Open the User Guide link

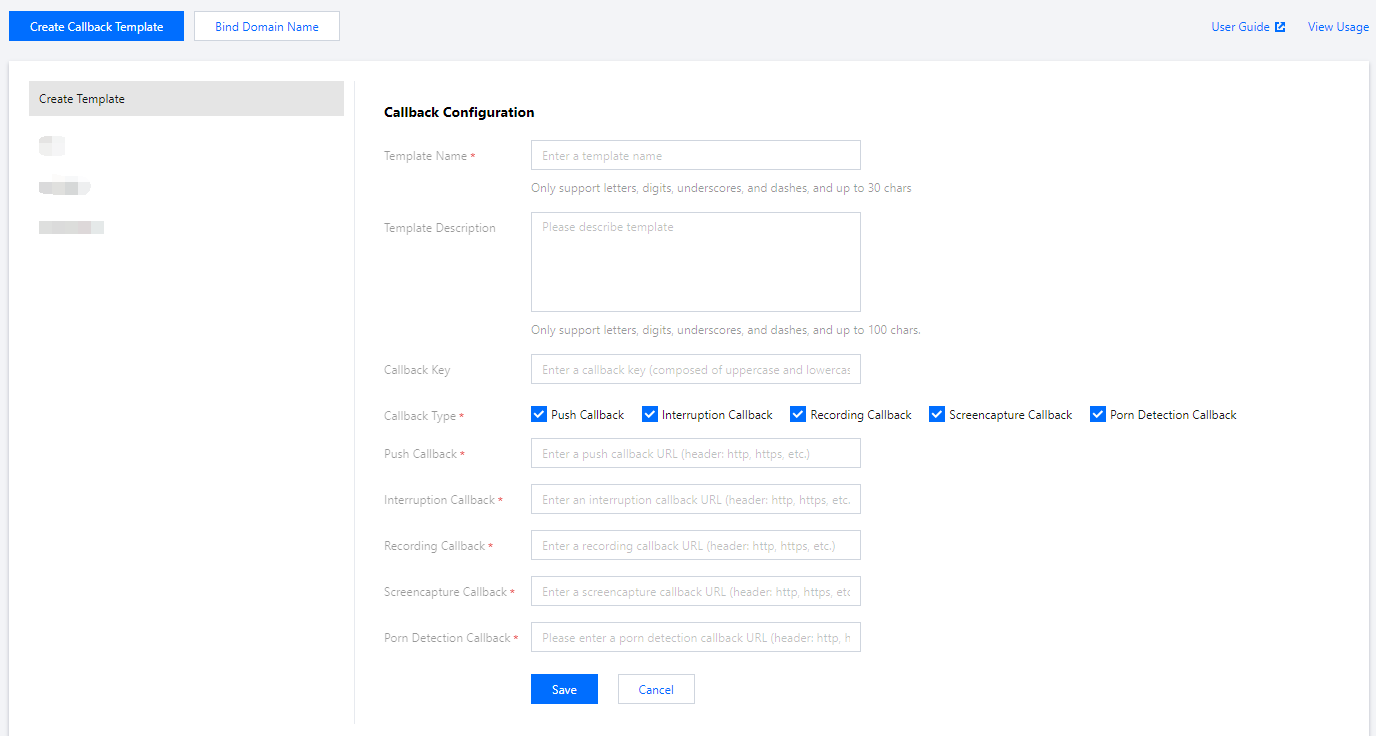(x=1240, y=27)
